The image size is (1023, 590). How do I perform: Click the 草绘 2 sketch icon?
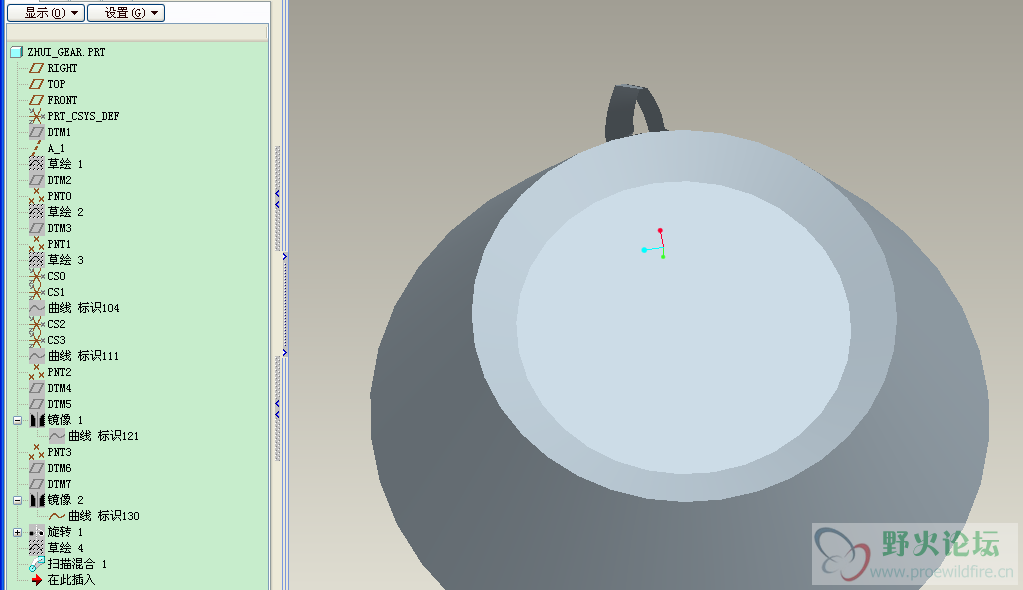pos(37,212)
